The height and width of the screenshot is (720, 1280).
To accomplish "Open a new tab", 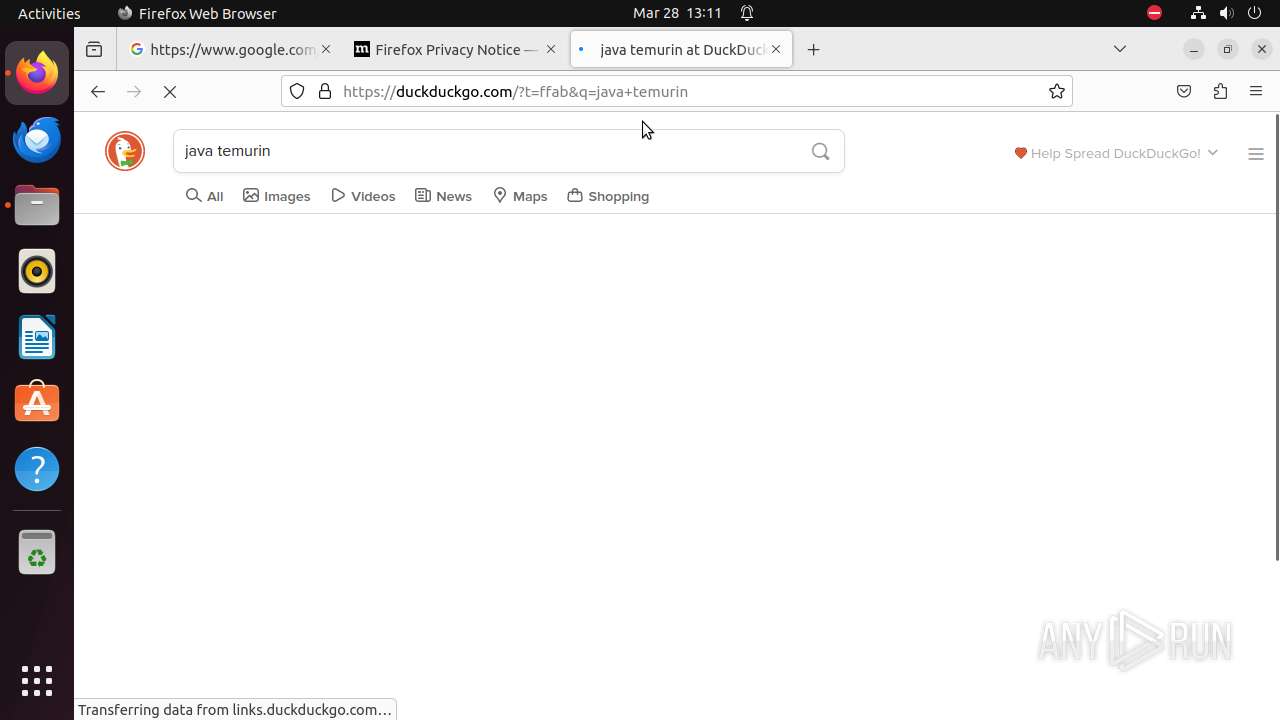I will point(814,50).
